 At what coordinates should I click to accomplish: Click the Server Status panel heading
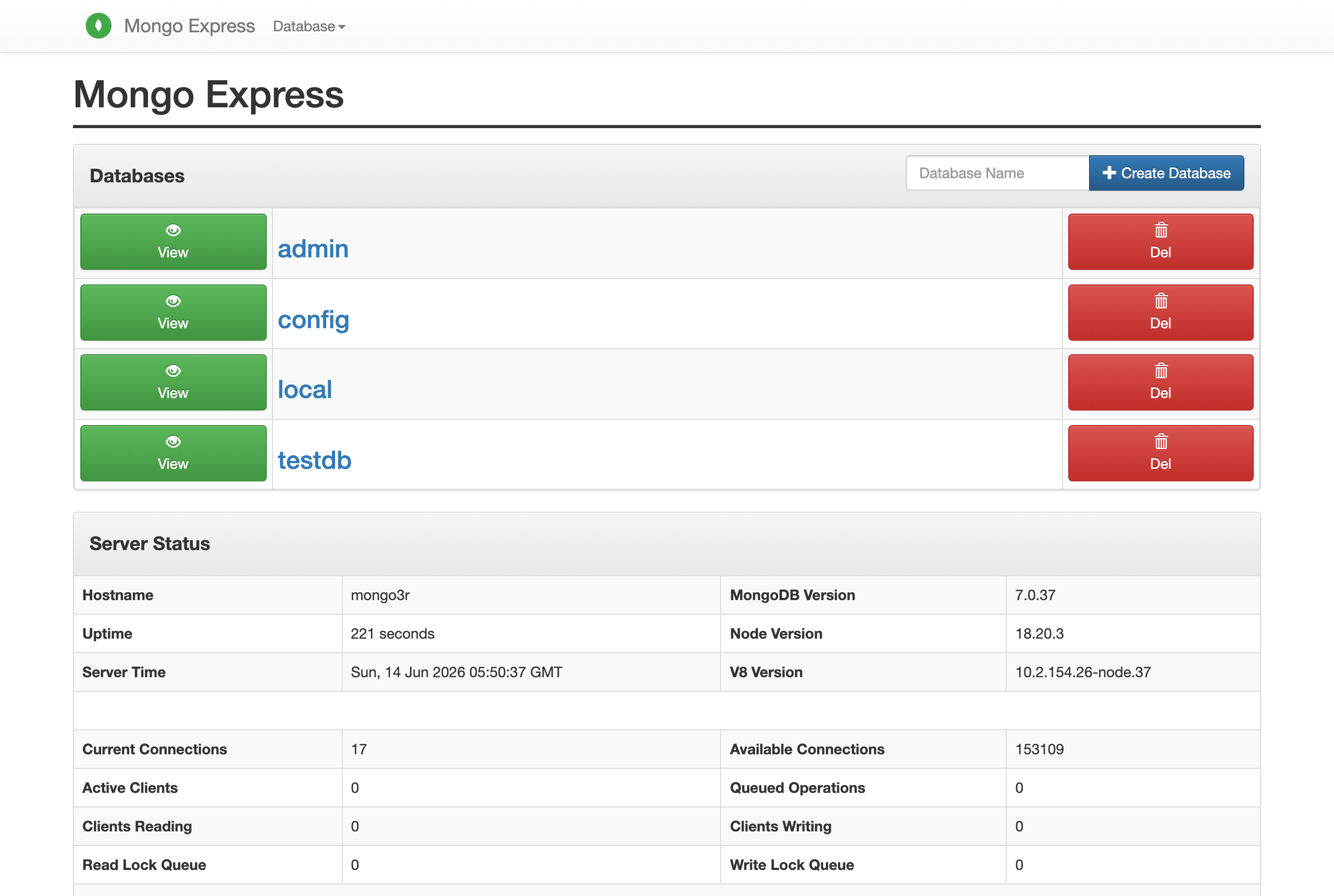pyautogui.click(x=150, y=543)
